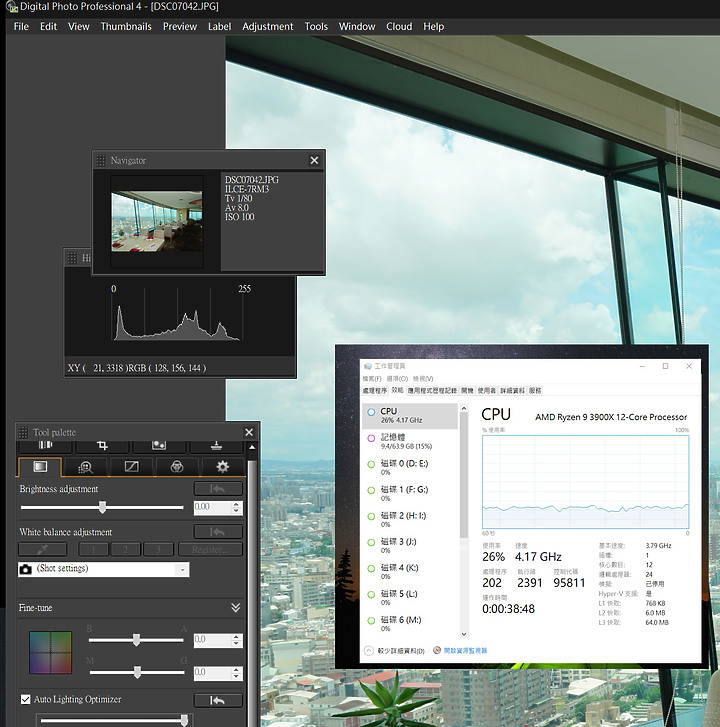Open the File menu

[x=21, y=26]
